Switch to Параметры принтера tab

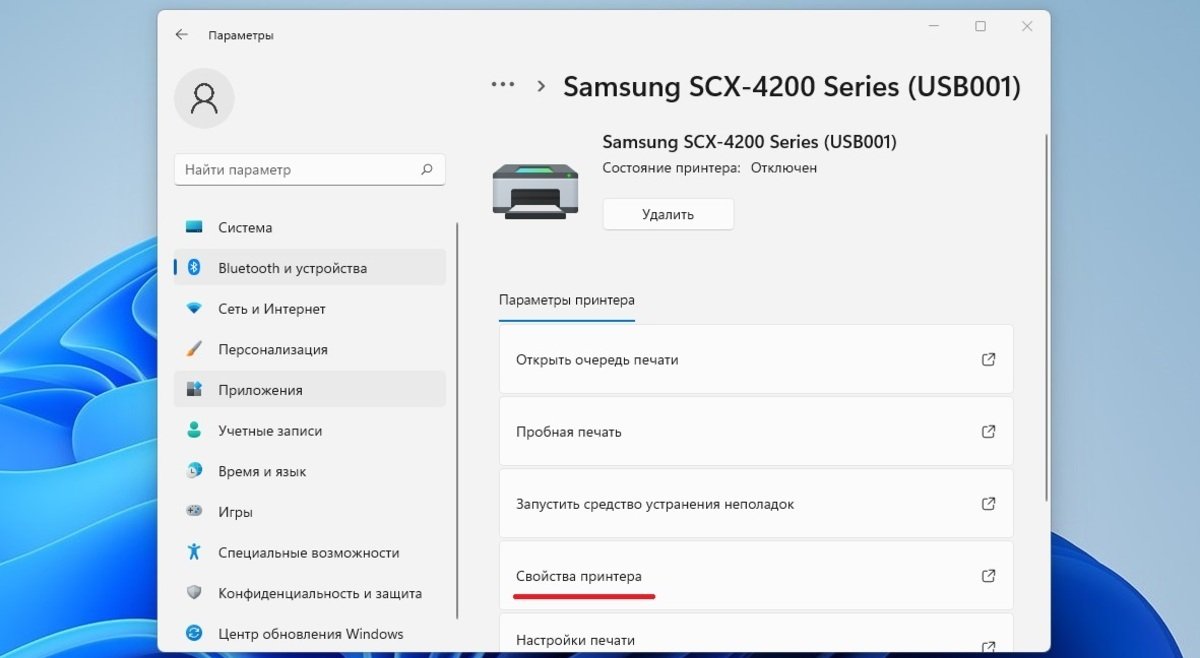[566, 300]
